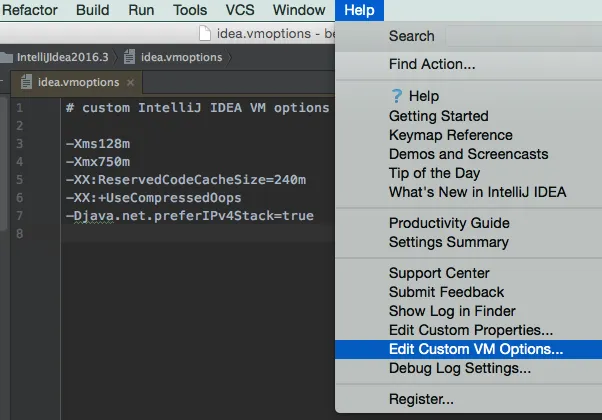Click the IntelliJIdea2016.3 folder icon in breadcrumb
Image resolution: width=602 pixels, height=420 pixels.
click(x=6, y=57)
